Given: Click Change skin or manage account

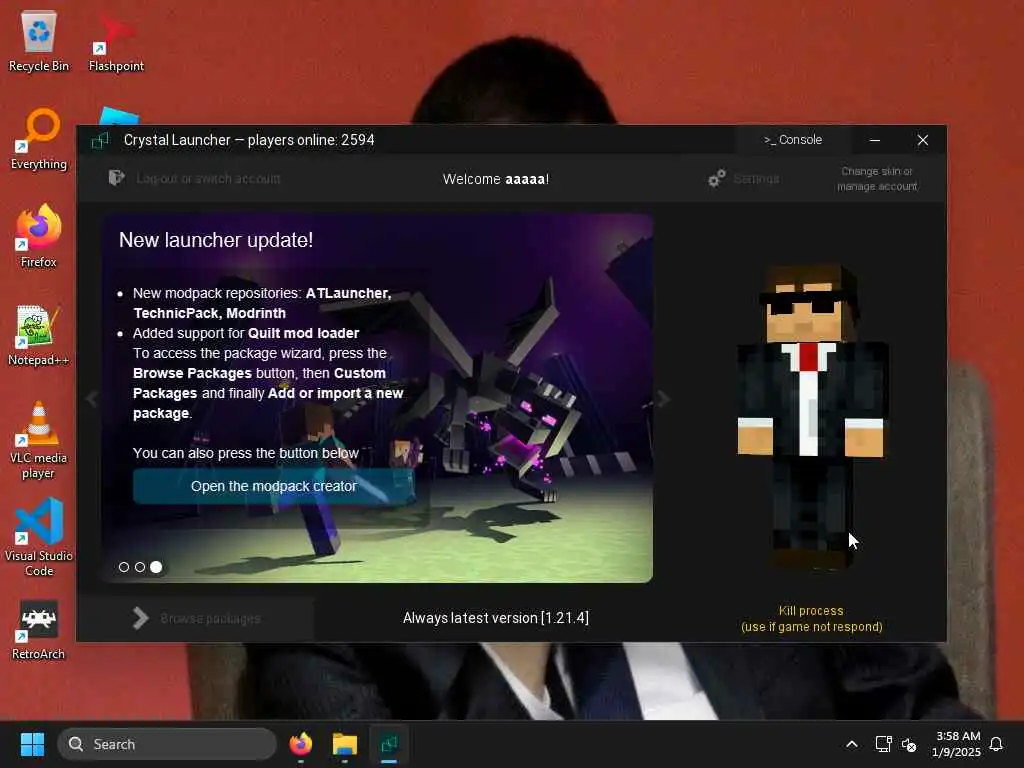Looking at the screenshot, I should click(877, 178).
